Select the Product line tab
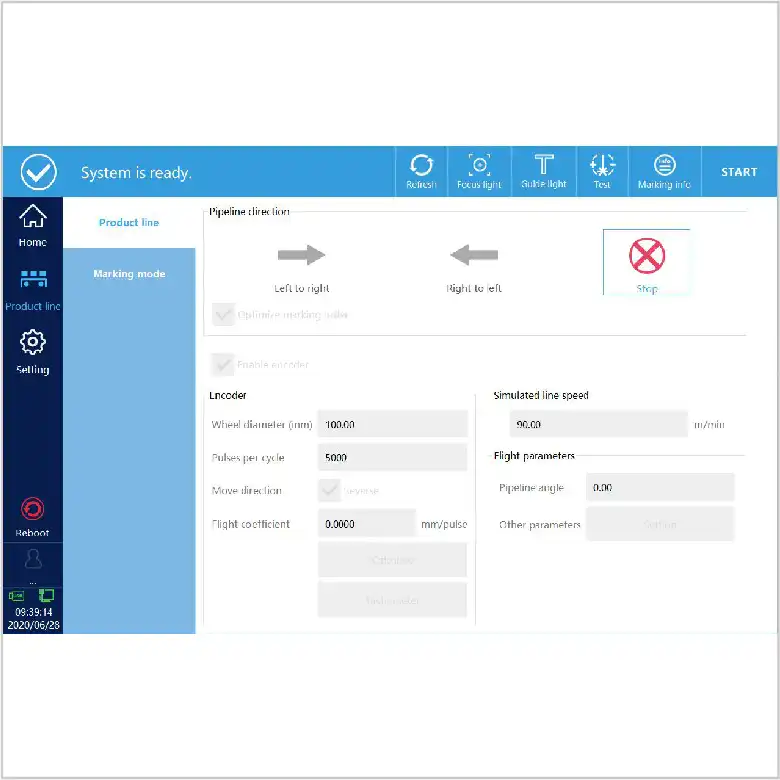The width and height of the screenshot is (780, 780). (x=129, y=222)
